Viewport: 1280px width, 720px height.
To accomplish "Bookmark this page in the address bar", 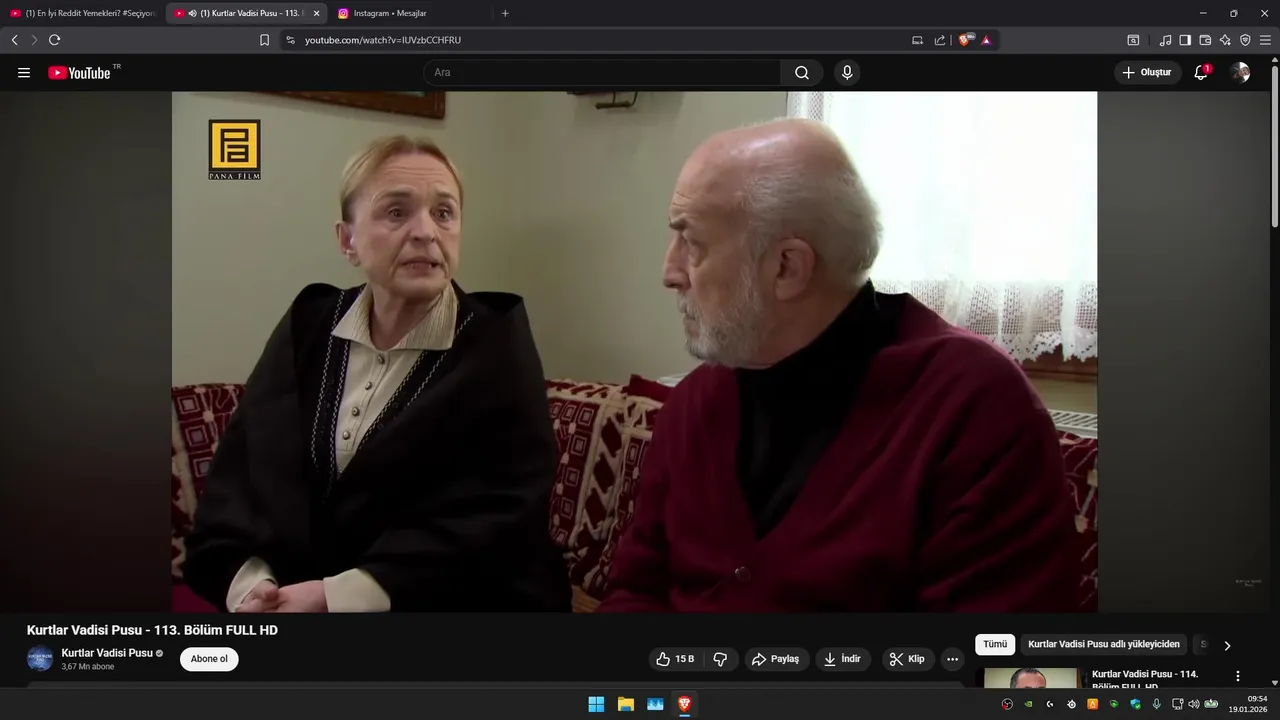I will (x=264, y=40).
